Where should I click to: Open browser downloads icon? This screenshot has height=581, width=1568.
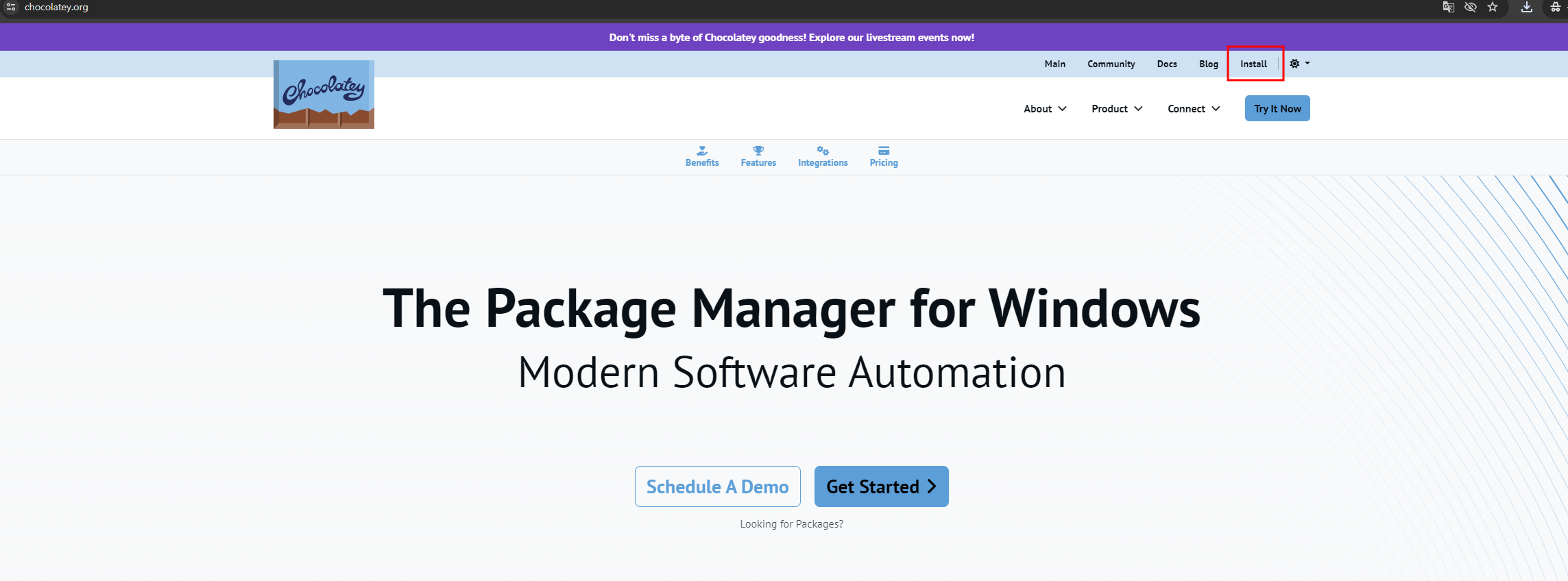[x=1527, y=7]
